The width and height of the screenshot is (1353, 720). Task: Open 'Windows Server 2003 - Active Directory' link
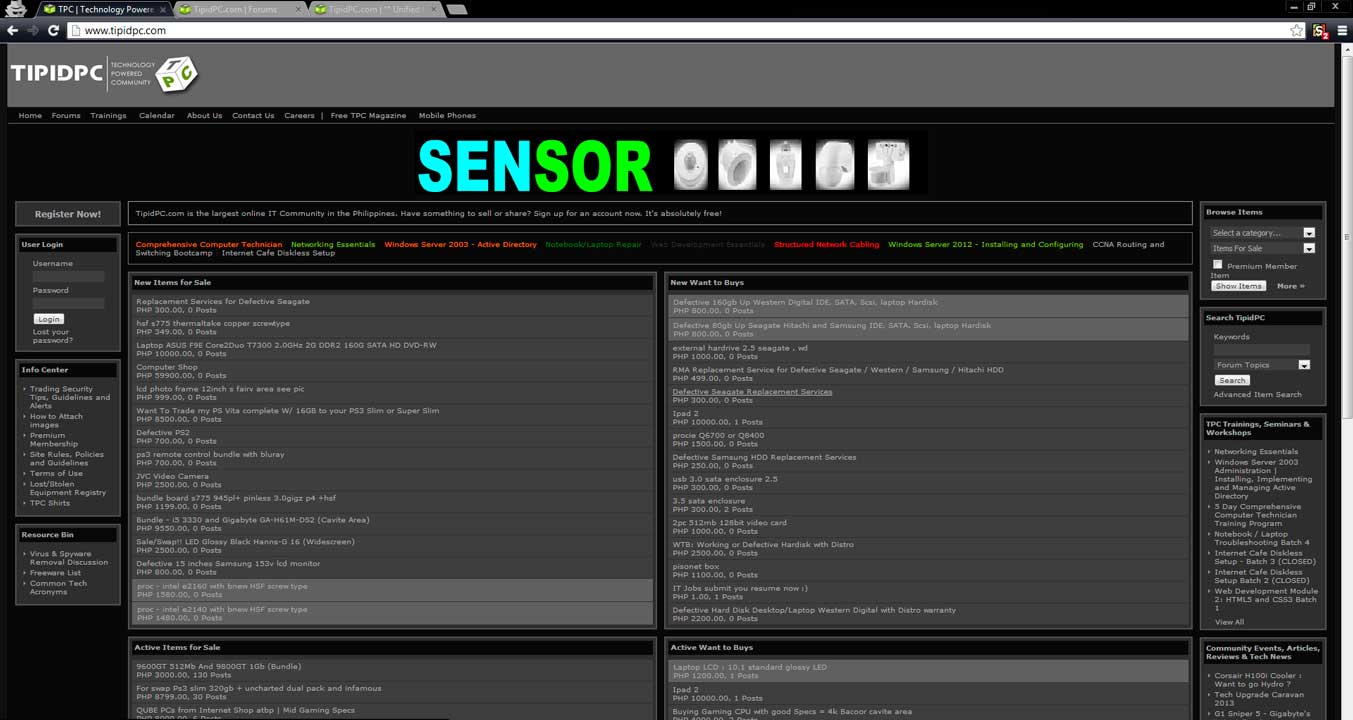460,244
